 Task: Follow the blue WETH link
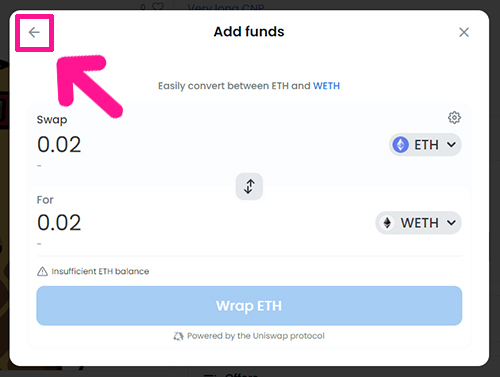click(326, 86)
